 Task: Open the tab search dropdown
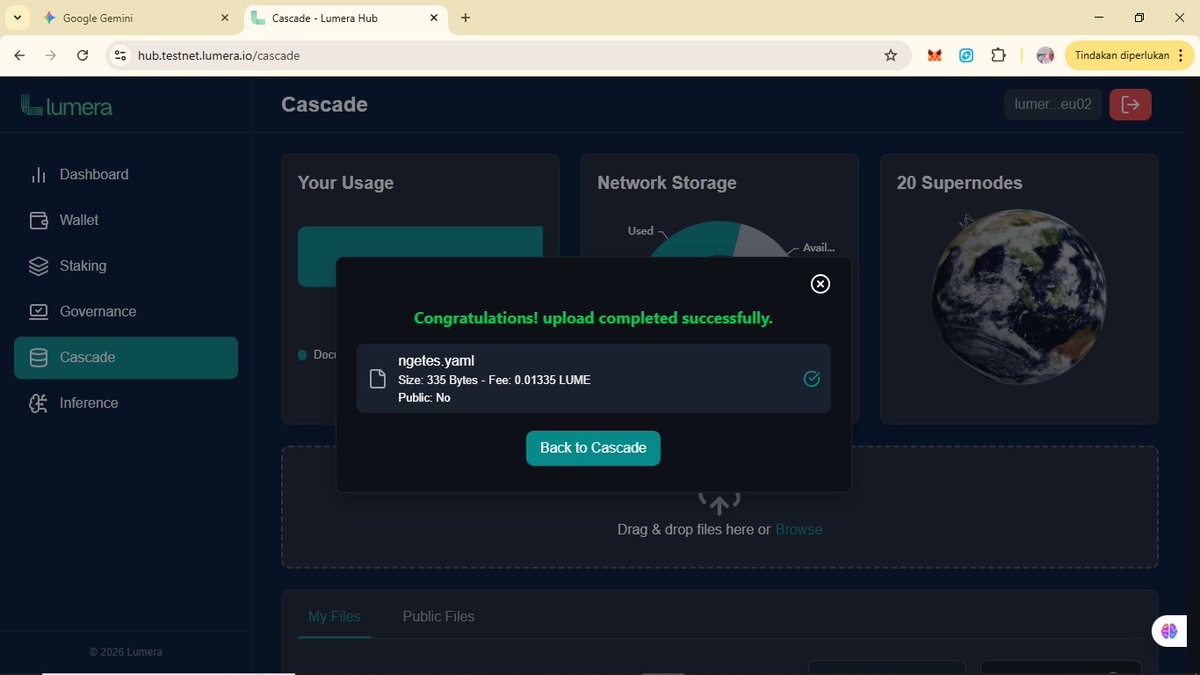coord(17,18)
